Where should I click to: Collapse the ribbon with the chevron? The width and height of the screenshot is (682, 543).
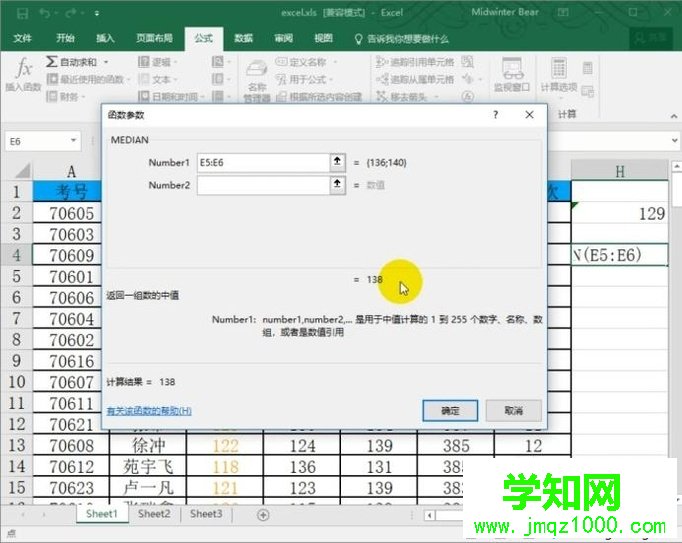tap(674, 116)
